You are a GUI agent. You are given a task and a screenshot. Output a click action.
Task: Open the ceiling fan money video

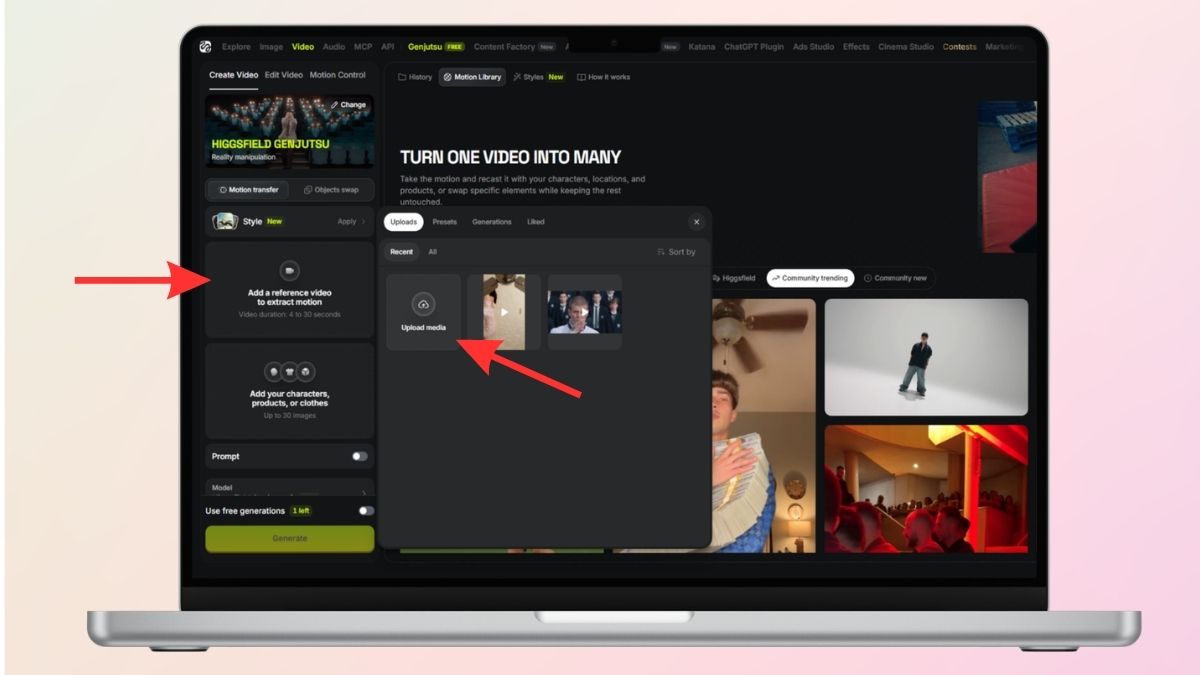764,426
